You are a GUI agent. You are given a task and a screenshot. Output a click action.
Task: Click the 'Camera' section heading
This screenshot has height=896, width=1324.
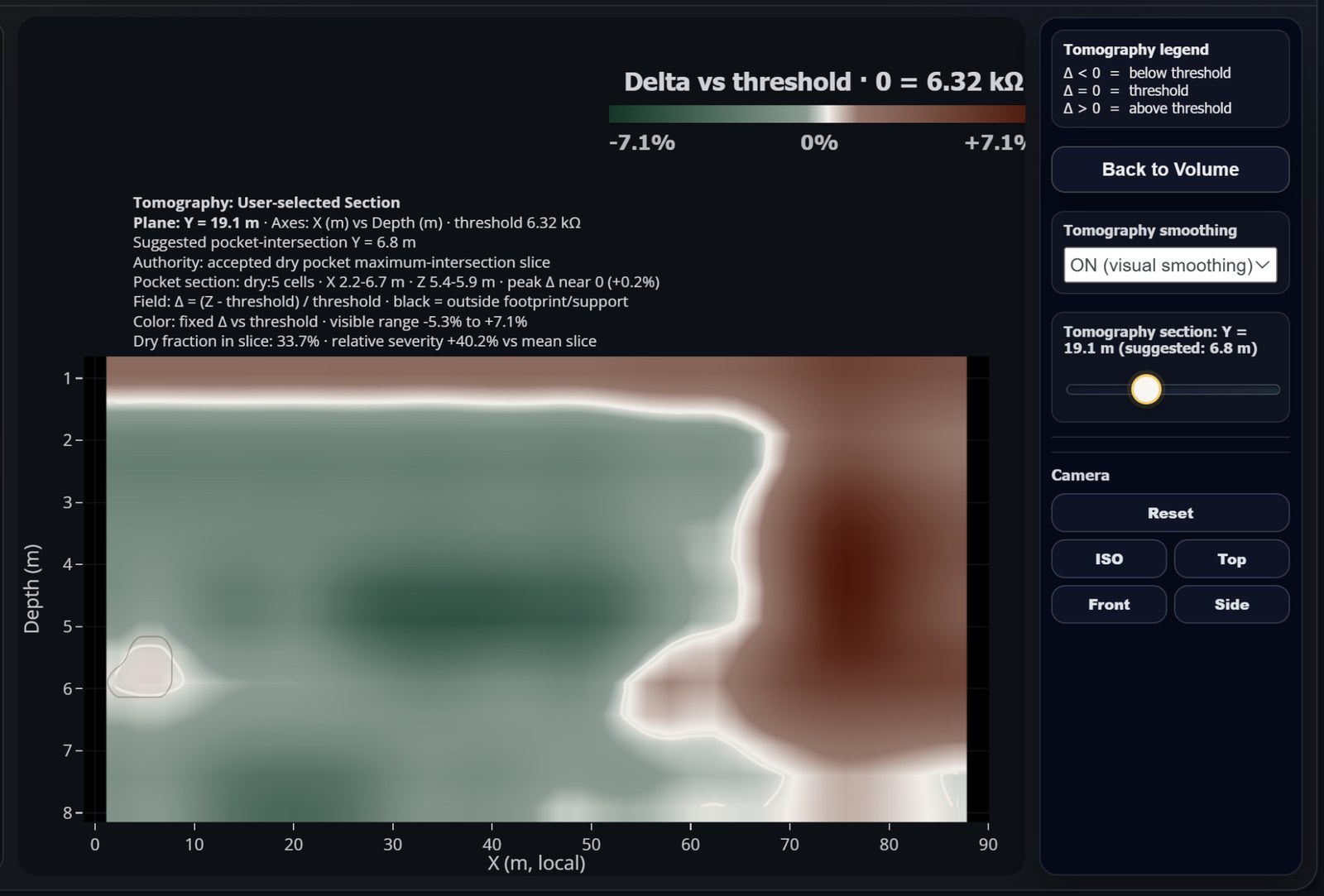point(1080,475)
